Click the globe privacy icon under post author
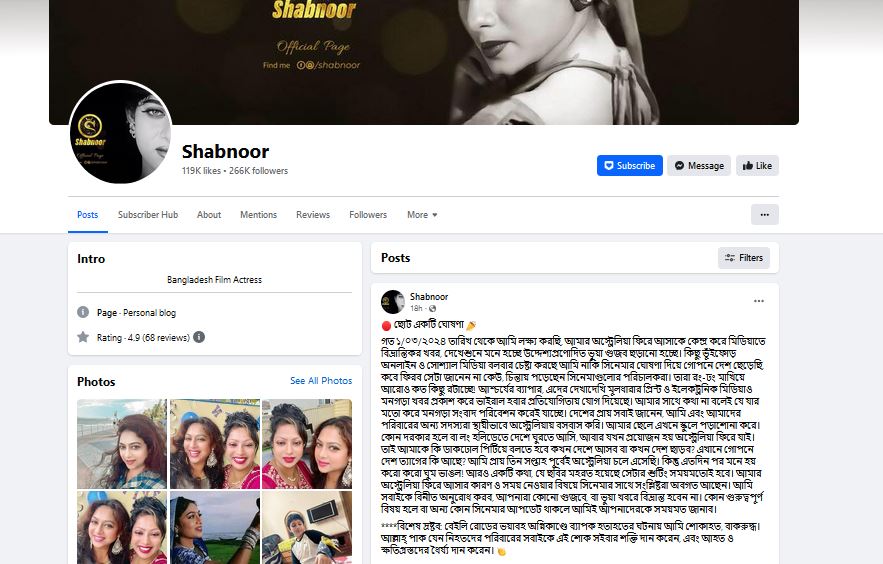The image size is (883, 564). tap(432, 308)
